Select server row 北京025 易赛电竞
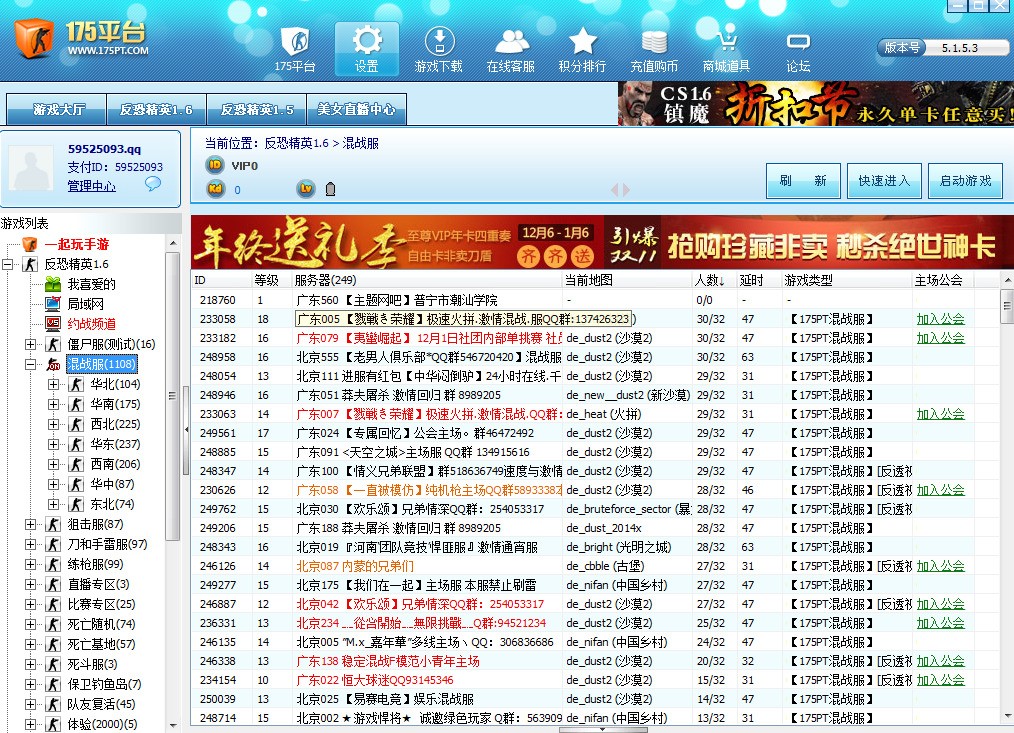 coord(596,699)
